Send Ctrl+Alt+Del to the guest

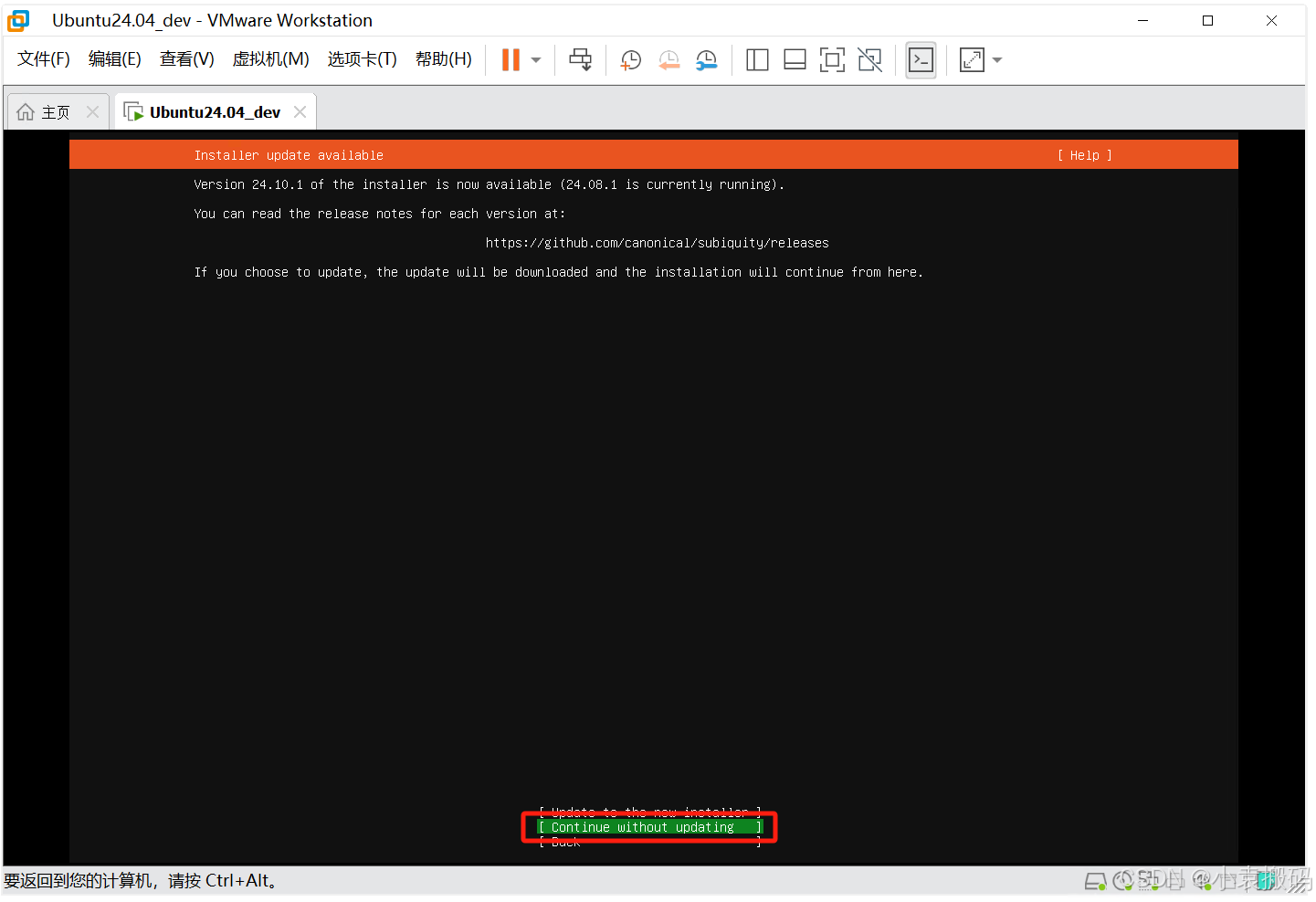(581, 59)
